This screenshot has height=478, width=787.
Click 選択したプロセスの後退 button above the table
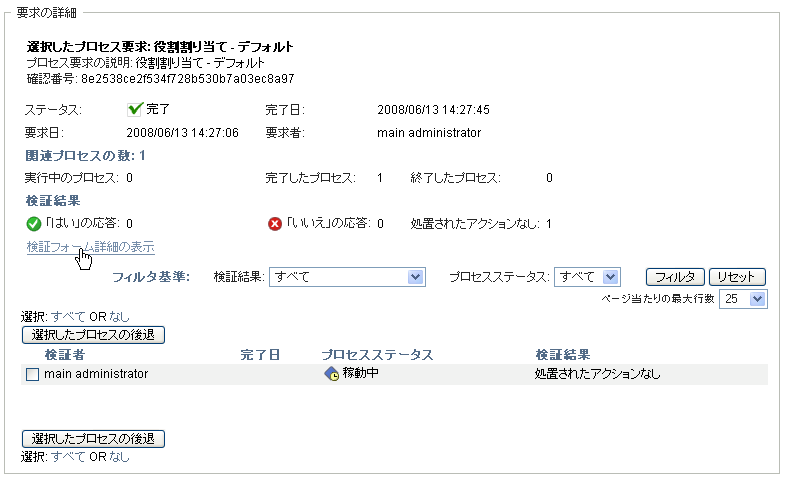pos(93,334)
